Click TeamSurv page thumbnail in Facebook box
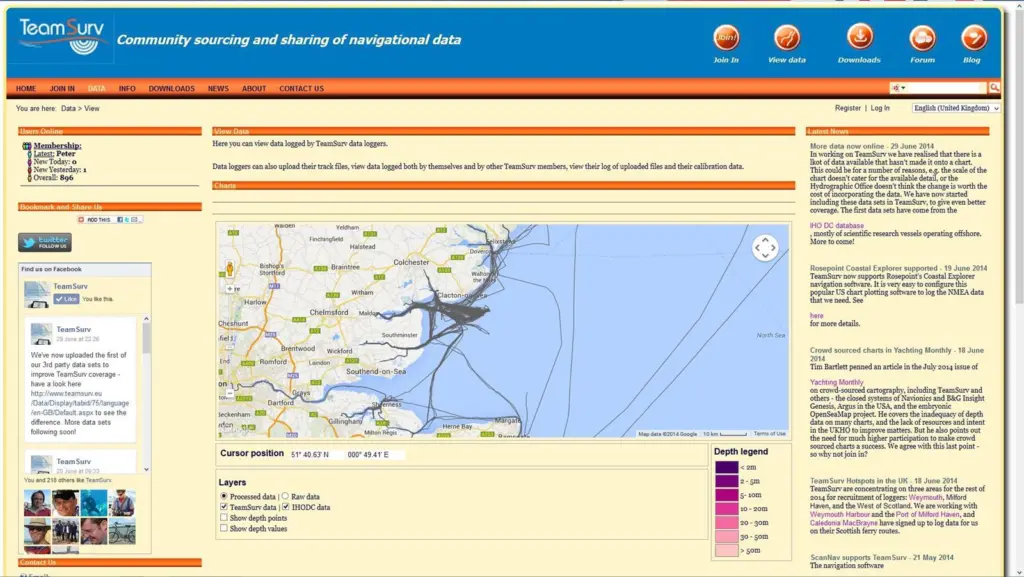1024x577 pixels. pyautogui.click(x=37, y=294)
